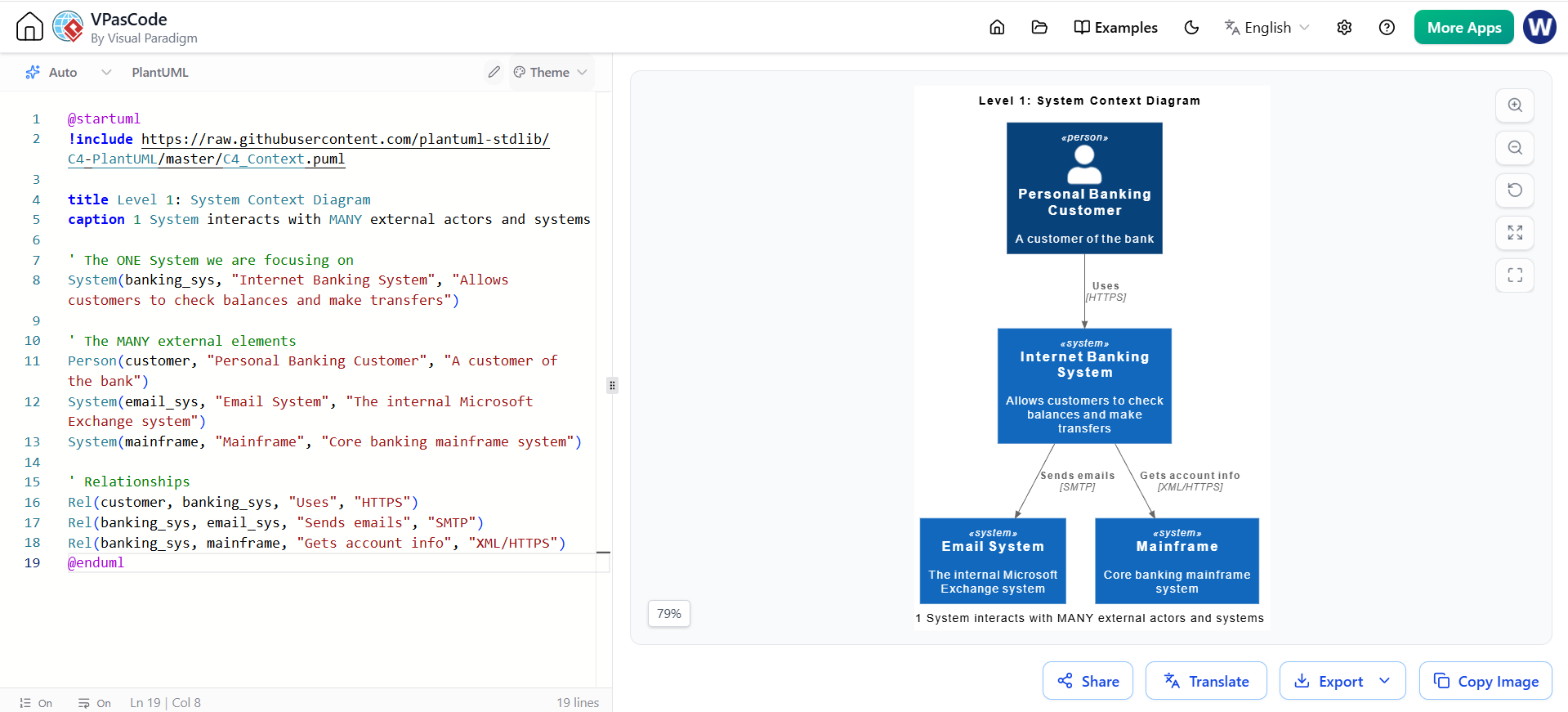Image resolution: width=1568 pixels, height=712 pixels.
Task: Click the home outline icon beside VPasCode logo
Action: click(29, 26)
